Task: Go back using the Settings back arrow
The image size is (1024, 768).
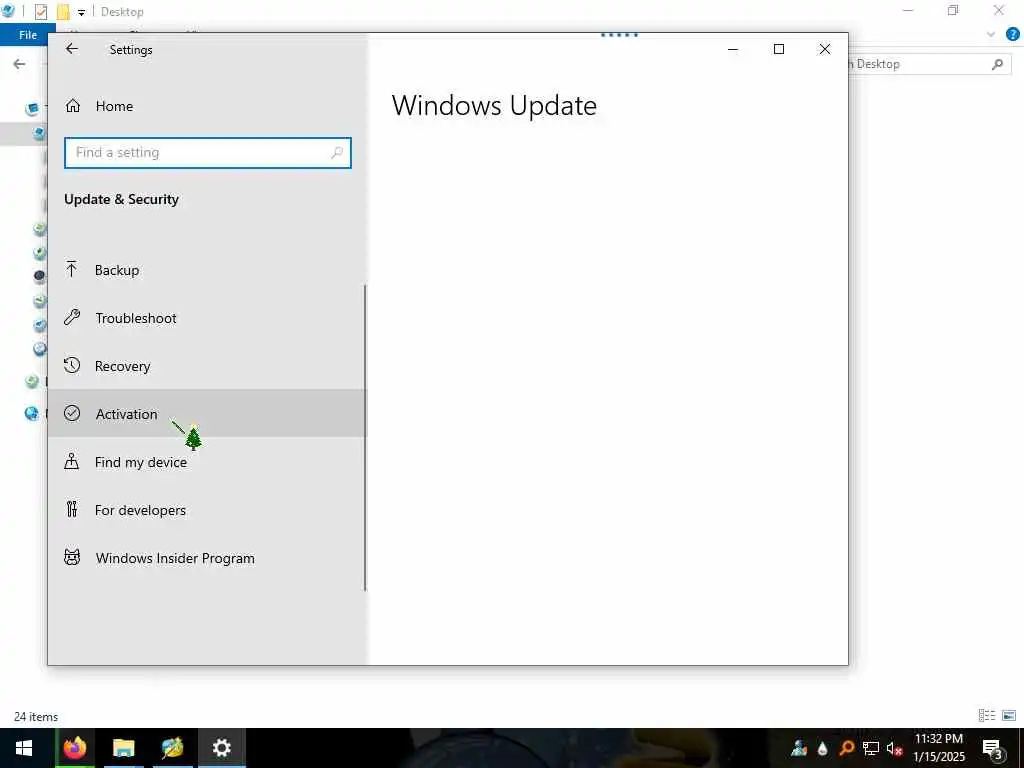Action: tap(72, 49)
